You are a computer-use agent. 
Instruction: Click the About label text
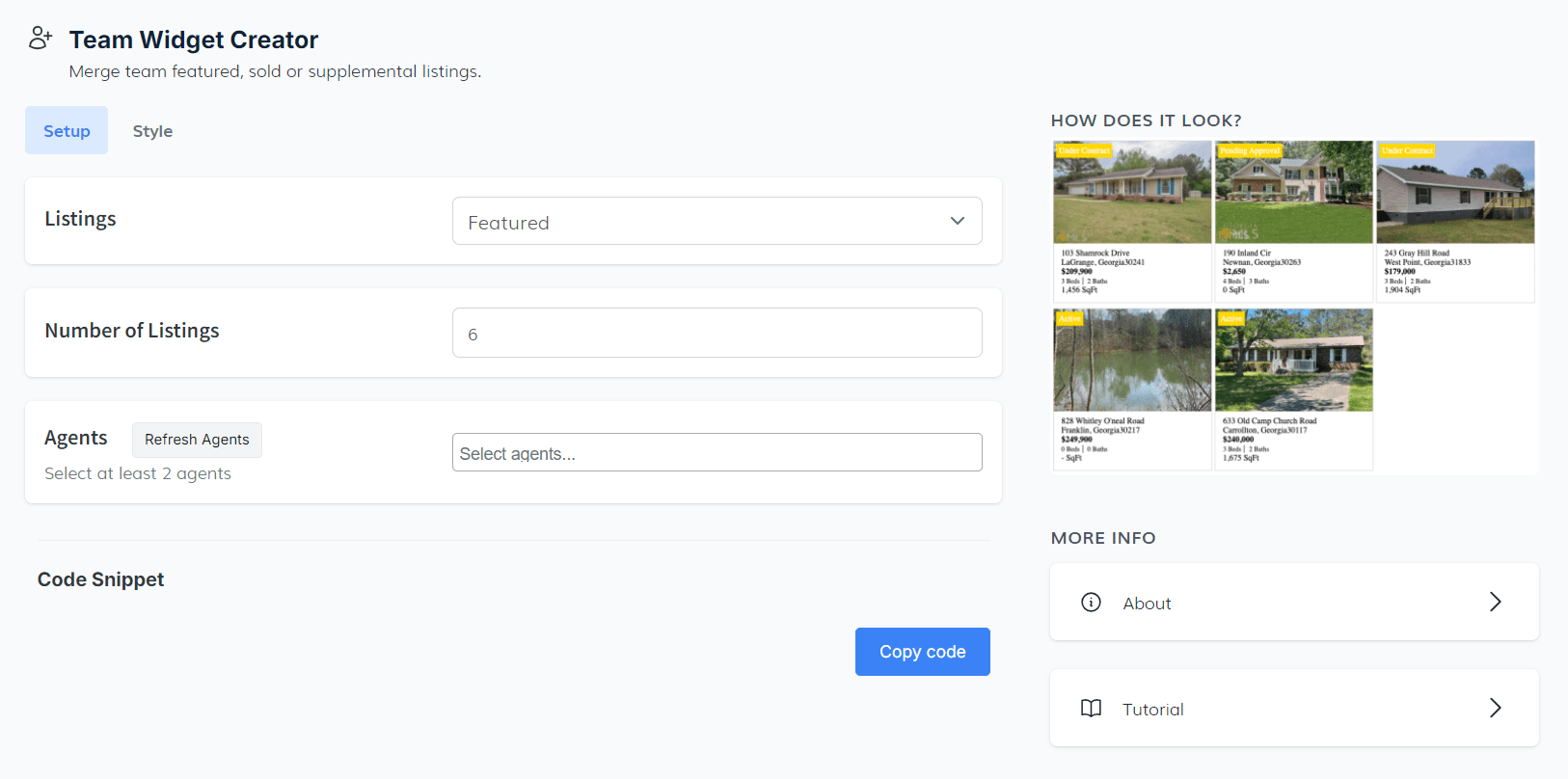(x=1147, y=604)
